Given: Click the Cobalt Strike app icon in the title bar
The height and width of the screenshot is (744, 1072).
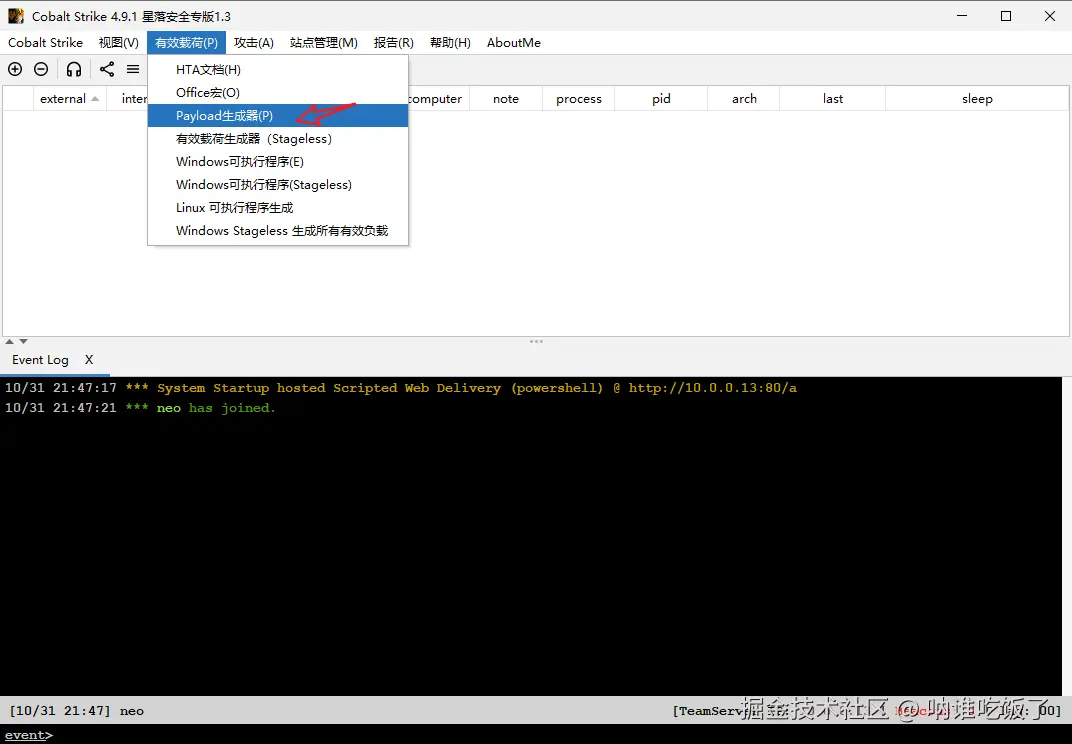Looking at the screenshot, I should 16,16.
